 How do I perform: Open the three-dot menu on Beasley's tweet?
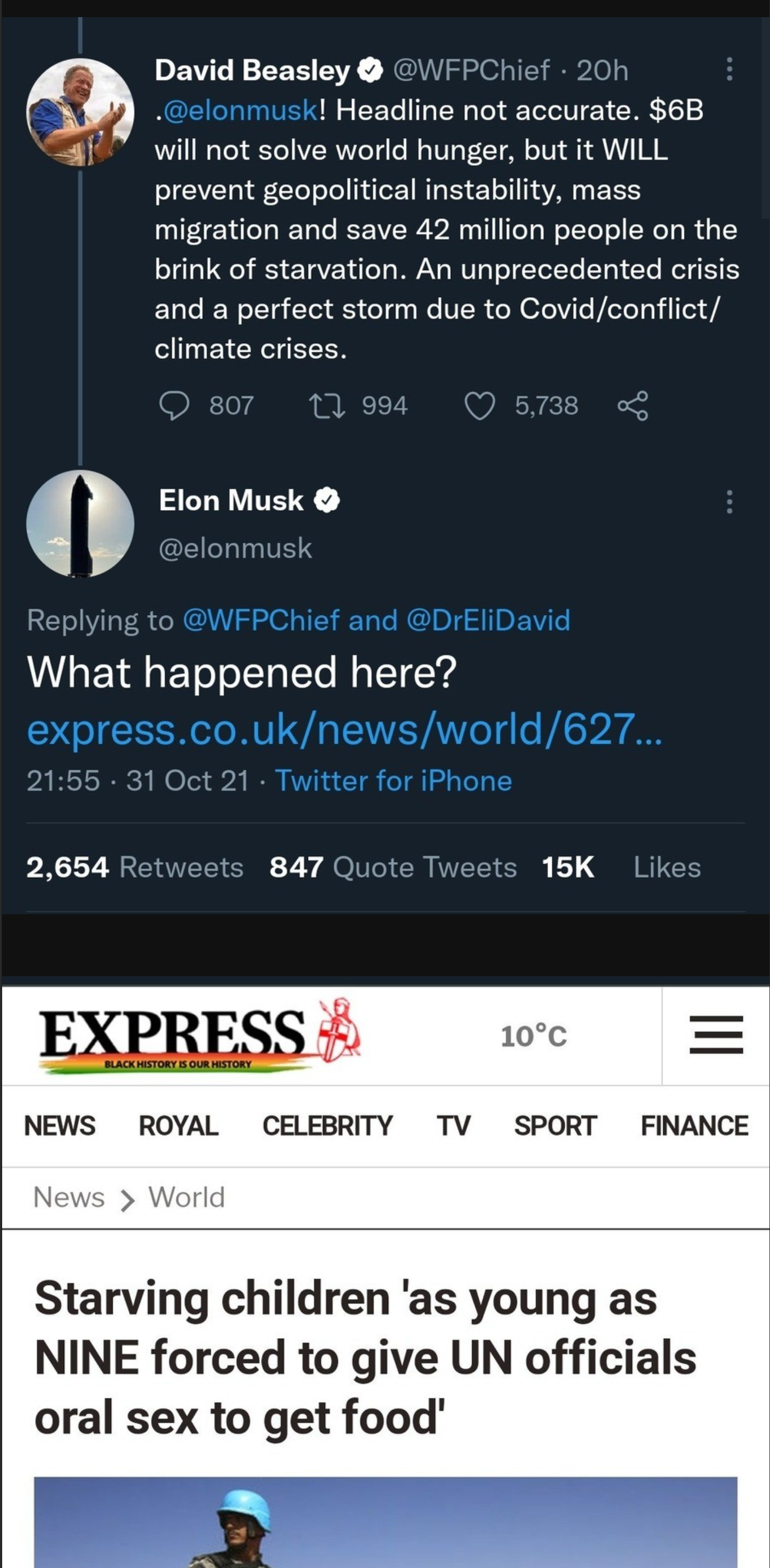pyautogui.click(x=729, y=69)
